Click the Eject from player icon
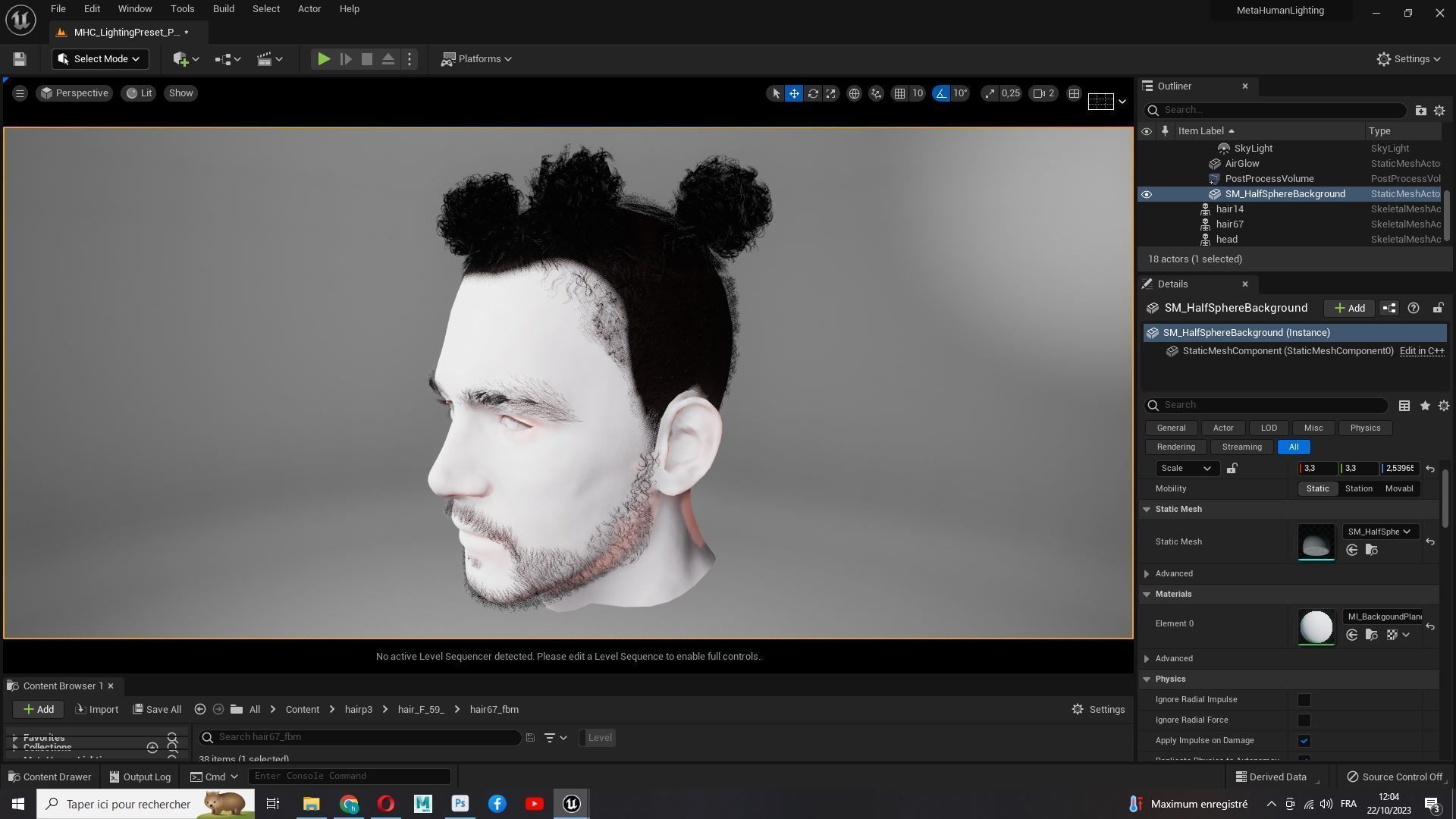The image size is (1456, 819). (x=388, y=59)
